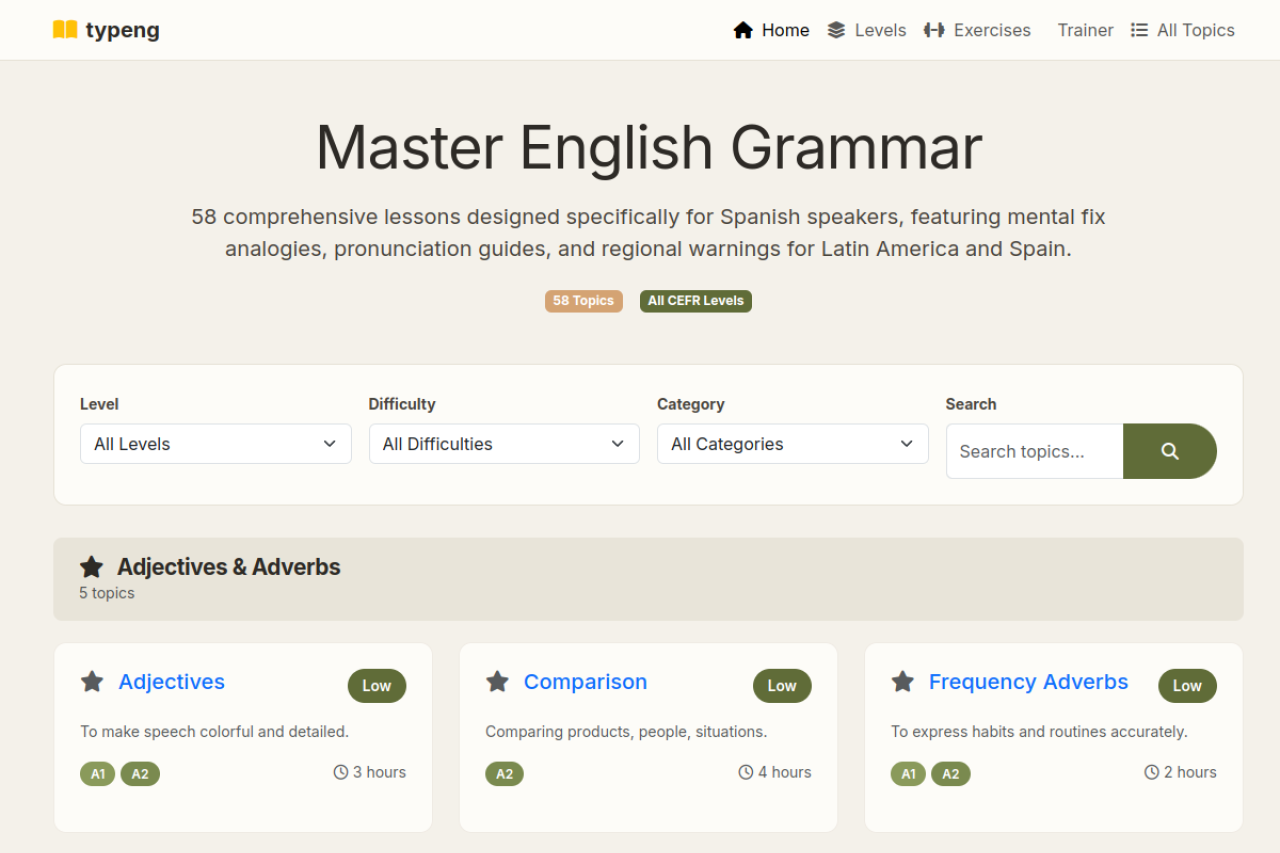The width and height of the screenshot is (1280, 853).
Task: Click the Search filter label
Action: click(971, 404)
